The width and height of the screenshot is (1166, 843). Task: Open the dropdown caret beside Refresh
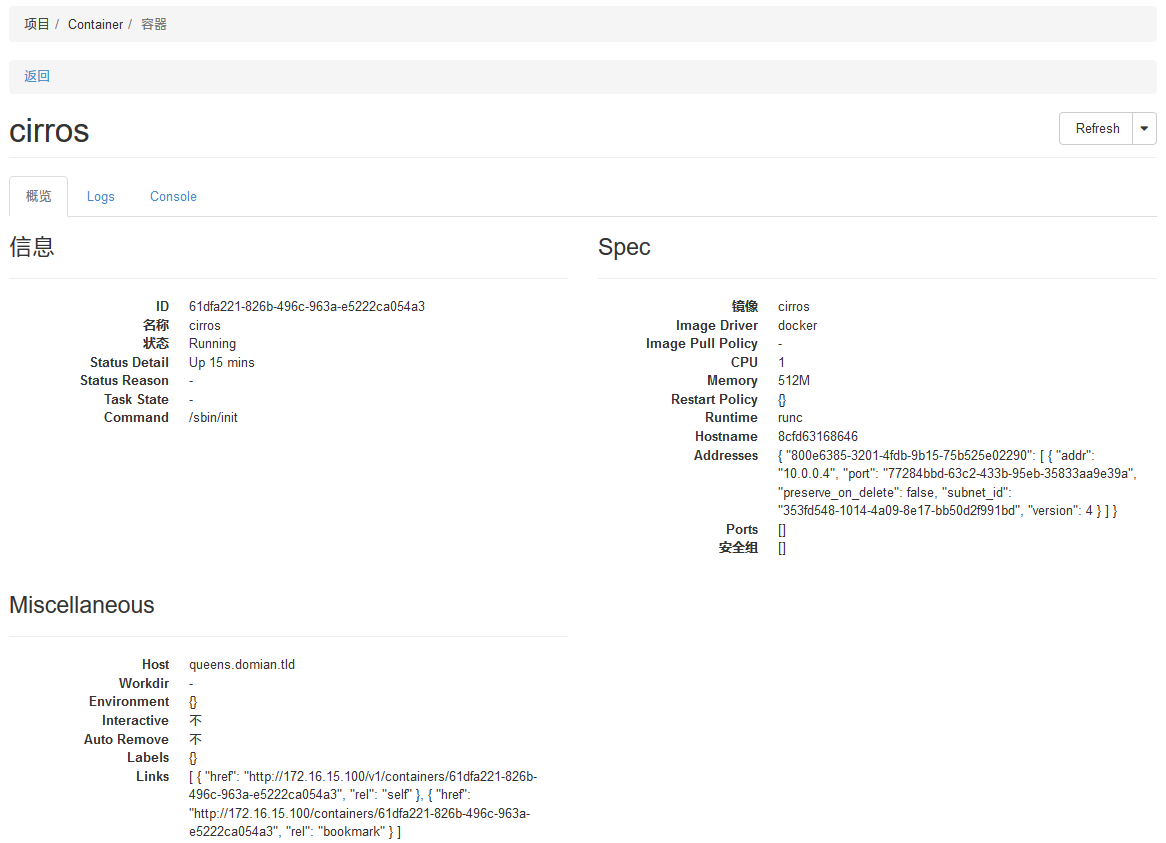coord(1144,128)
